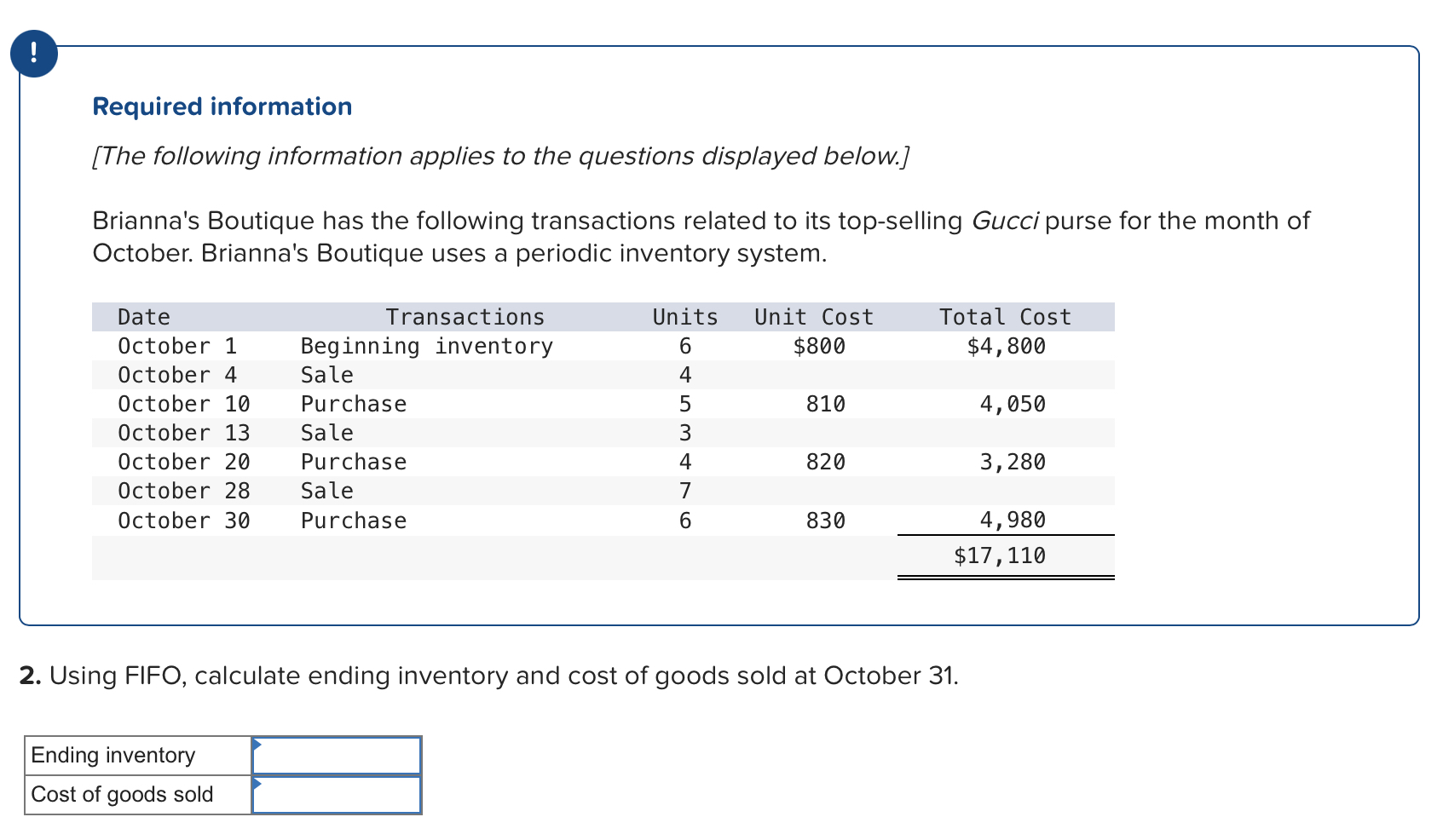Click the blue triangle marker in Ending inventory cell
1443x840 pixels.
(257, 745)
